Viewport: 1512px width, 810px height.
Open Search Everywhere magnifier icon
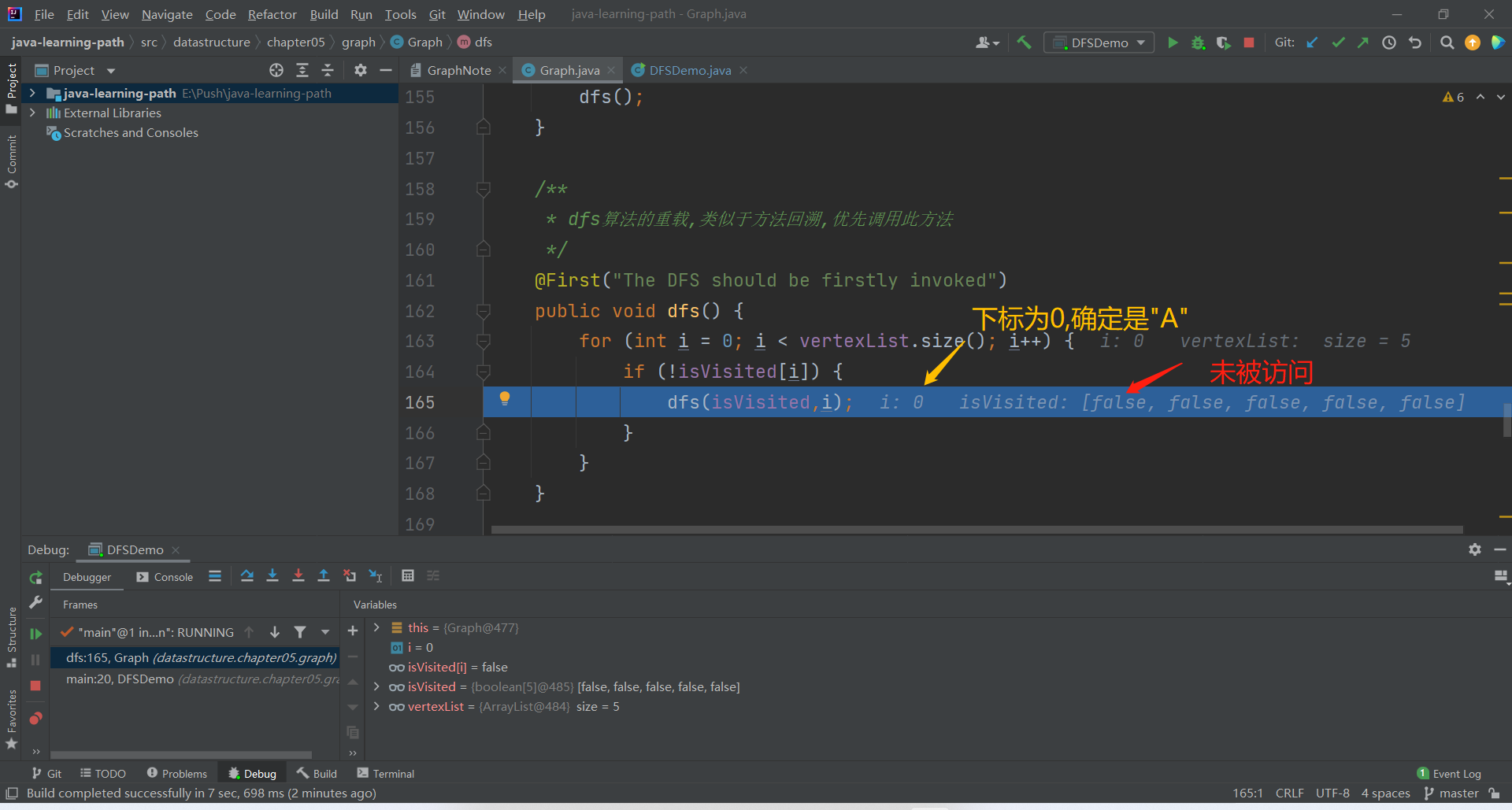click(x=1447, y=43)
